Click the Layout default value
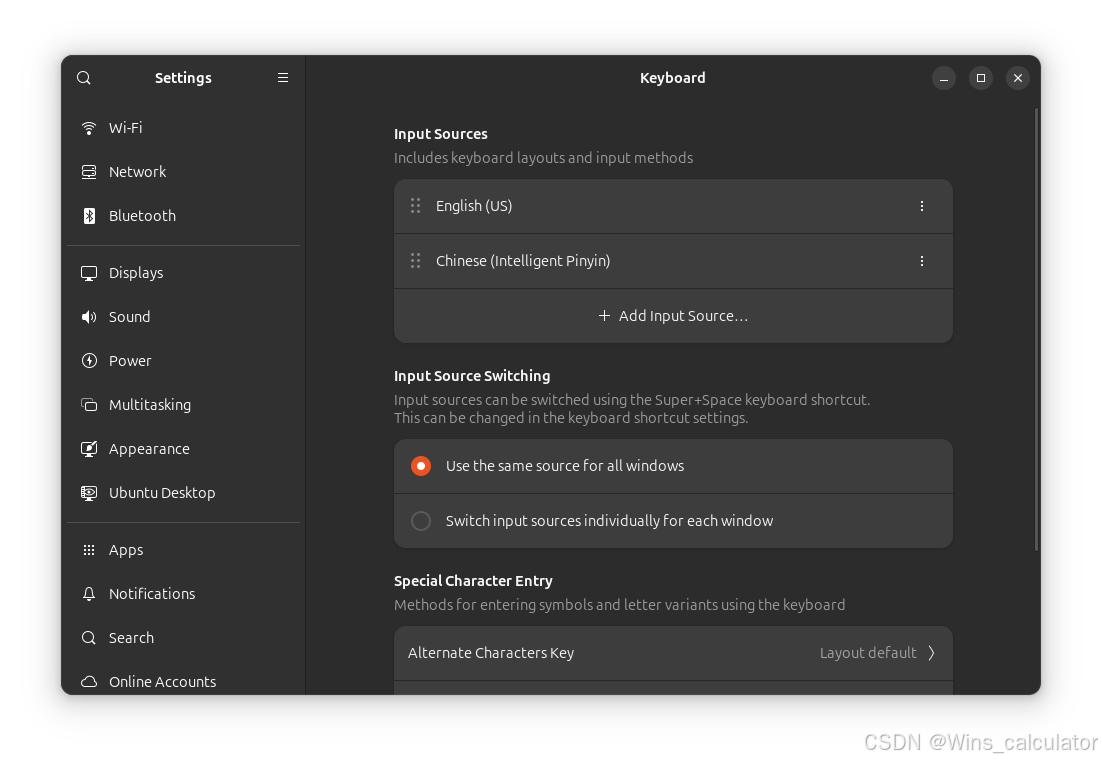Image resolution: width=1102 pixels, height=762 pixels. click(x=868, y=653)
